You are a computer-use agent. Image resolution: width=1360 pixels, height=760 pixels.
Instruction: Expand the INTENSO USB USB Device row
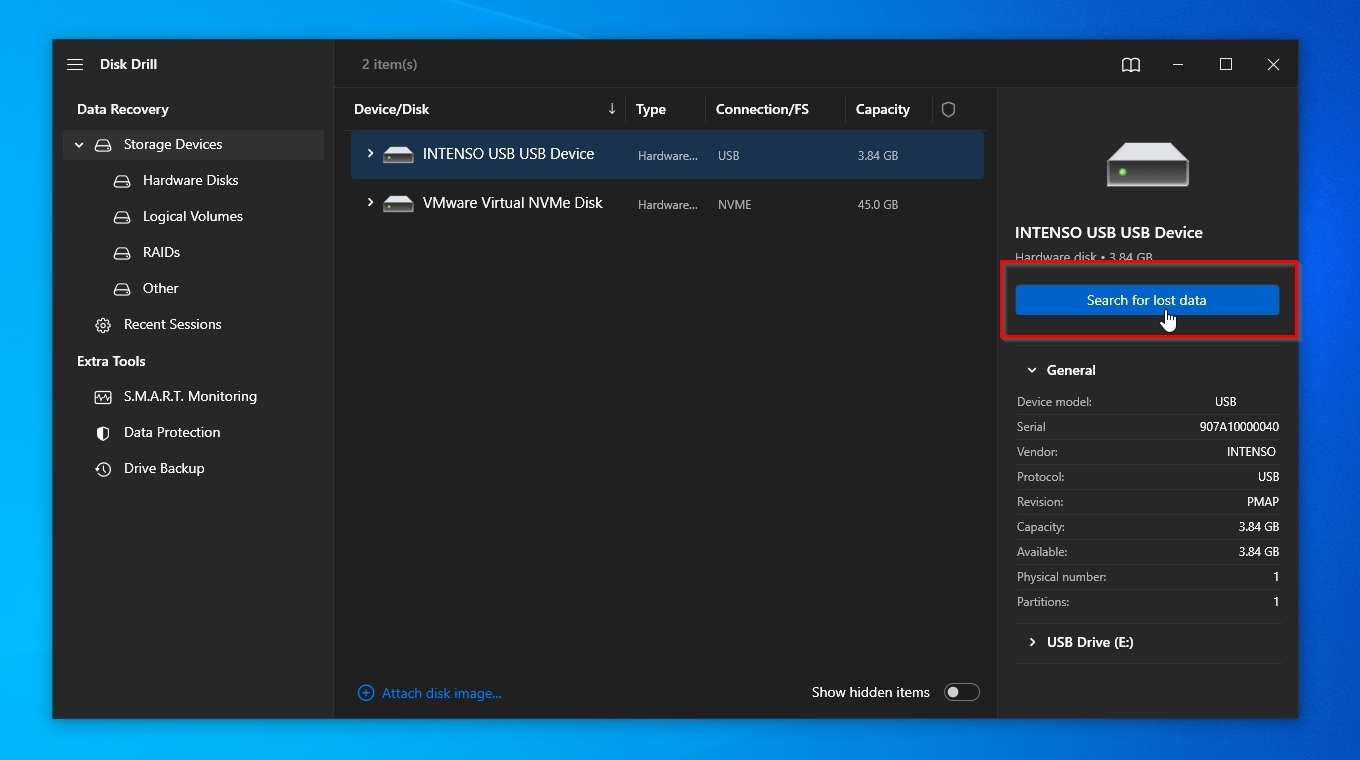[x=370, y=154]
